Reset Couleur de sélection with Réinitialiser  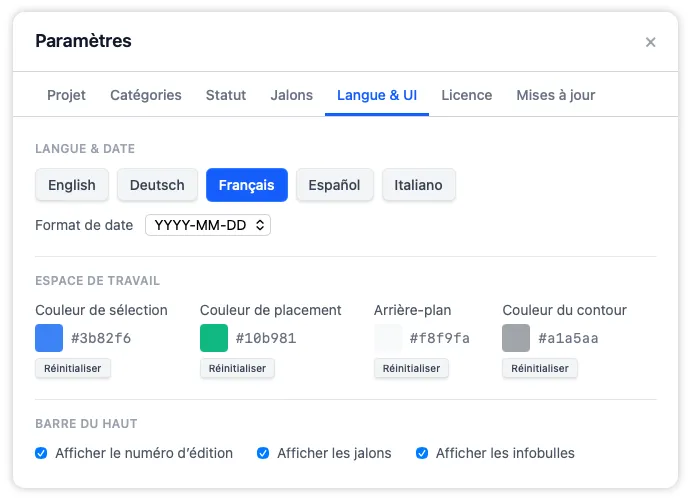click(x=73, y=368)
